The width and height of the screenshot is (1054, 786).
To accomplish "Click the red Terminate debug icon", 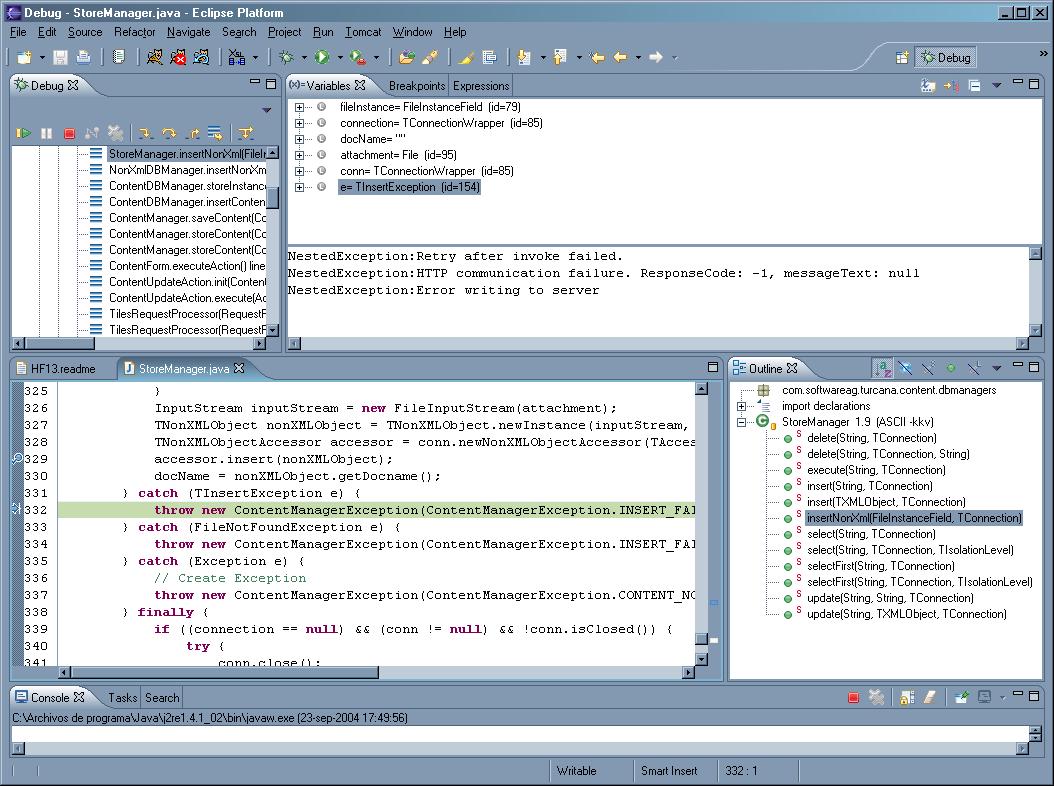I will point(69,133).
